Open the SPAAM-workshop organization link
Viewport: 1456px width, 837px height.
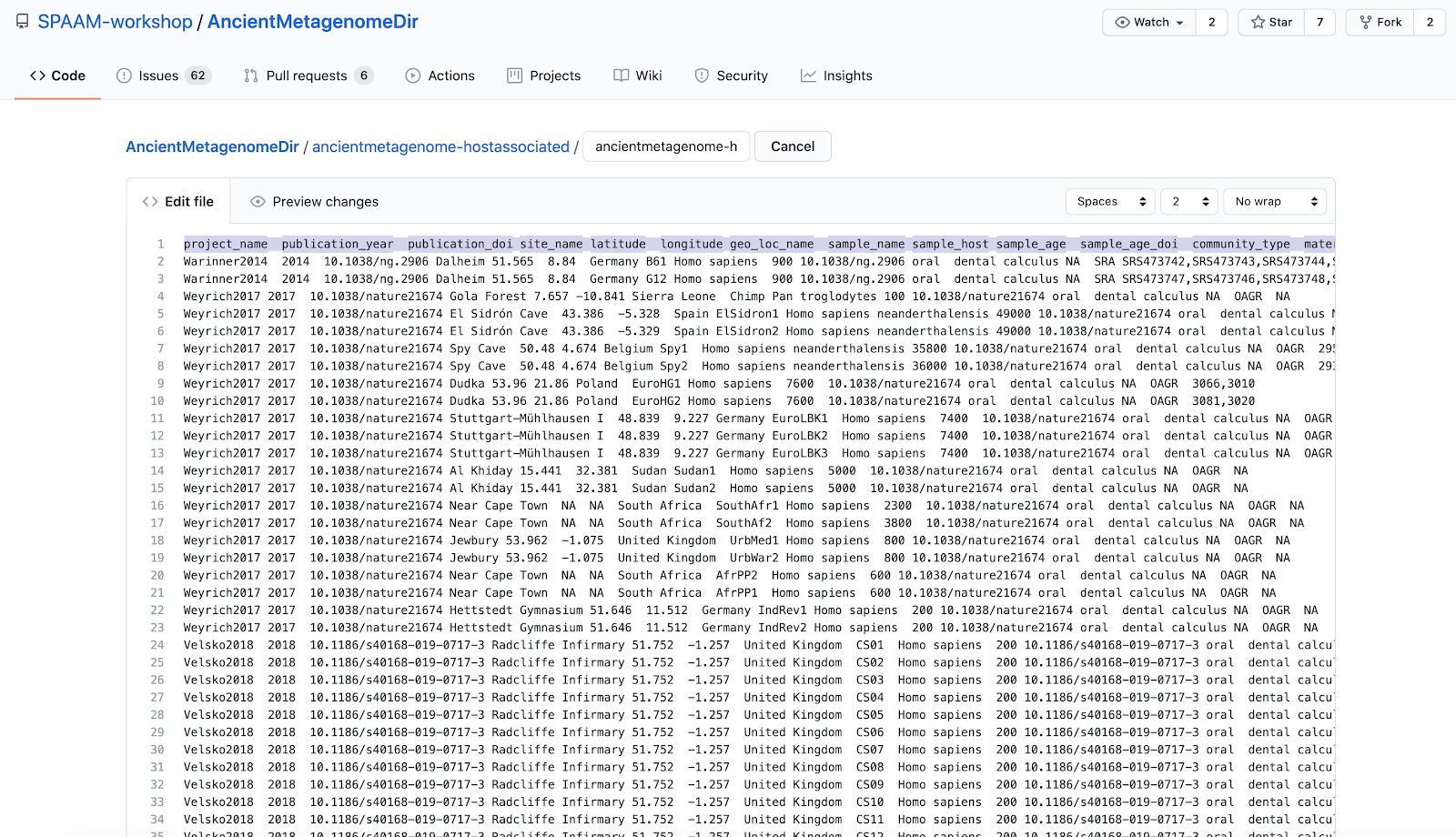115,22
